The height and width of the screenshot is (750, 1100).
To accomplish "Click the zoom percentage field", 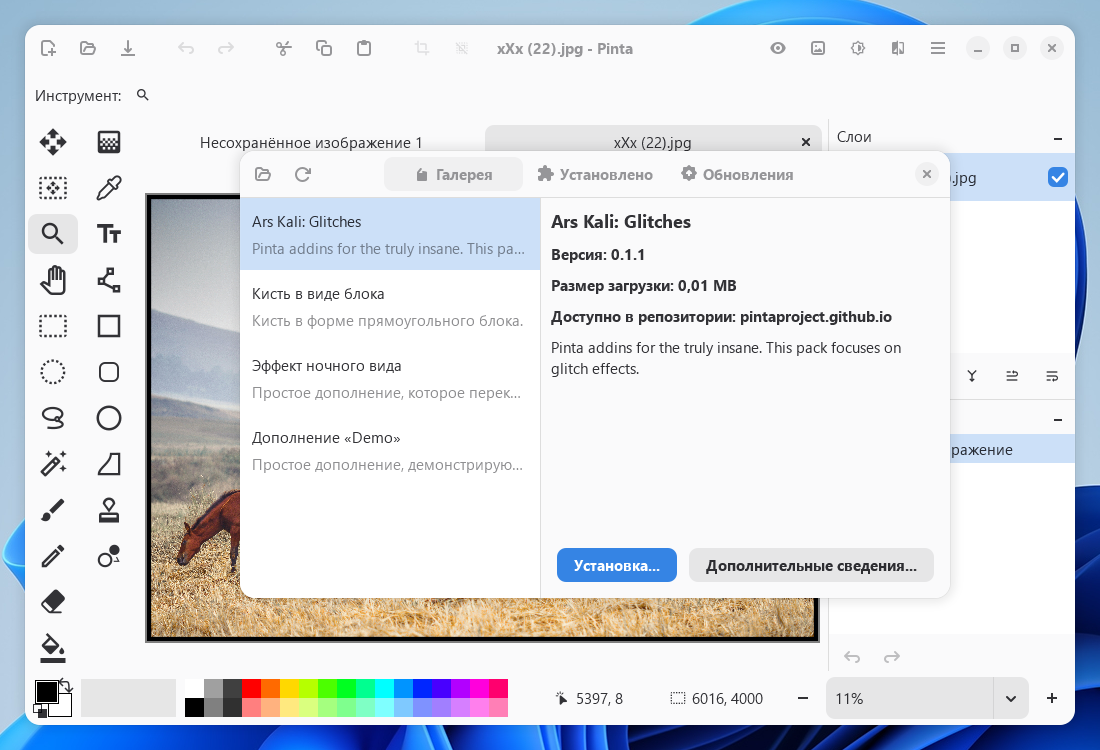I will [x=910, y=698].
